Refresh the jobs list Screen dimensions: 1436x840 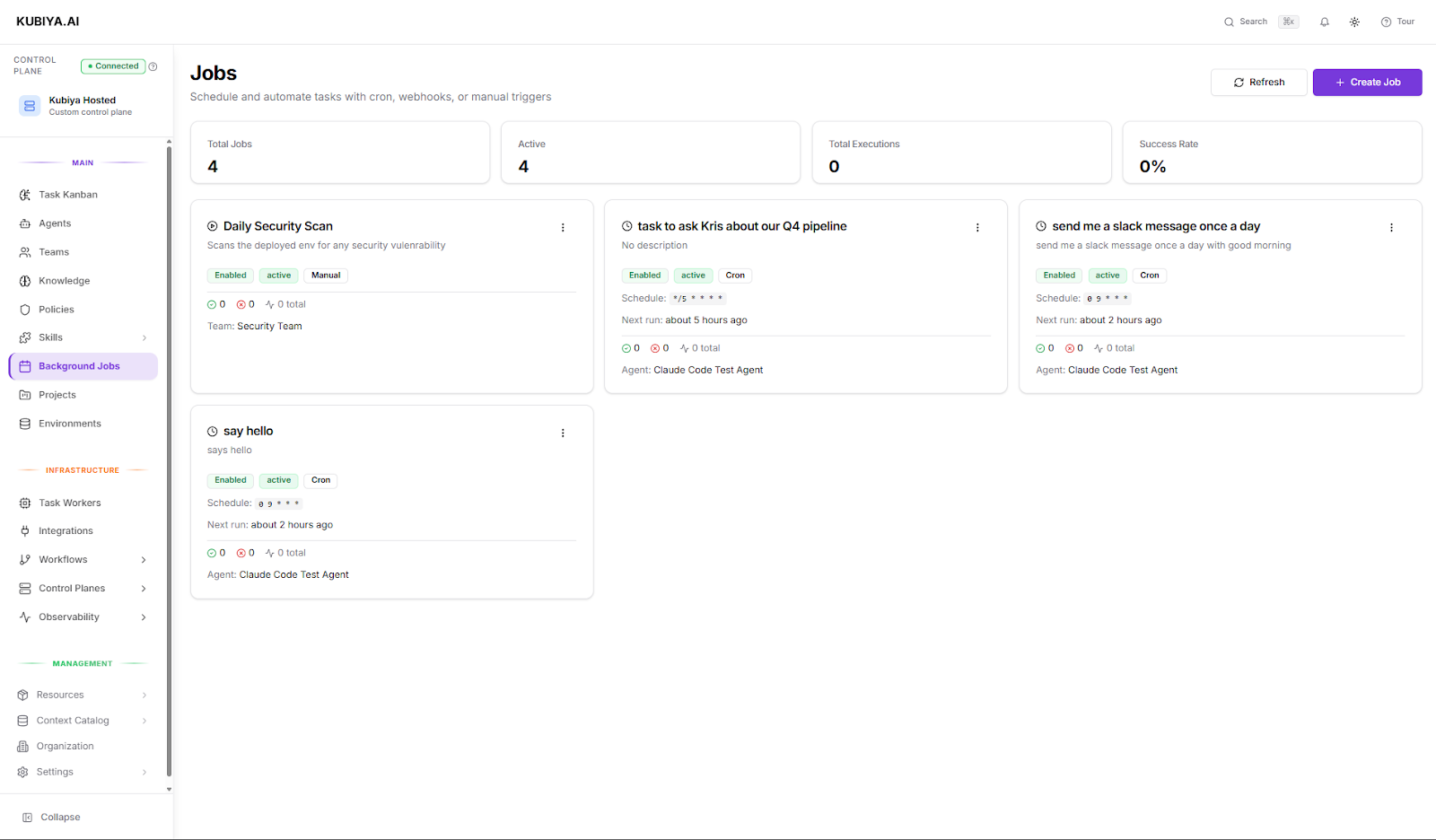click(1258, 82)
